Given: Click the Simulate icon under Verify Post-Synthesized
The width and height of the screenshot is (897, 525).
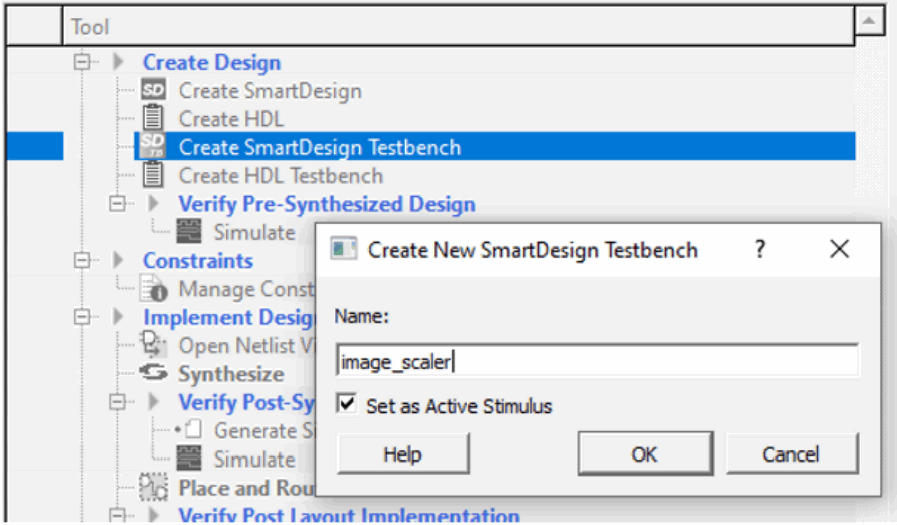Looking at the screenshot, I should [x=189, y=458].
